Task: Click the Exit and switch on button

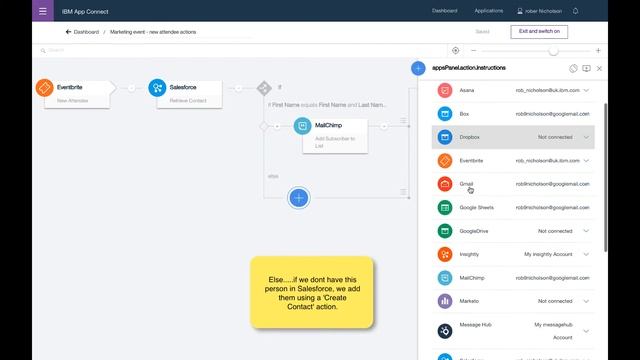Action: coord(539,31)
